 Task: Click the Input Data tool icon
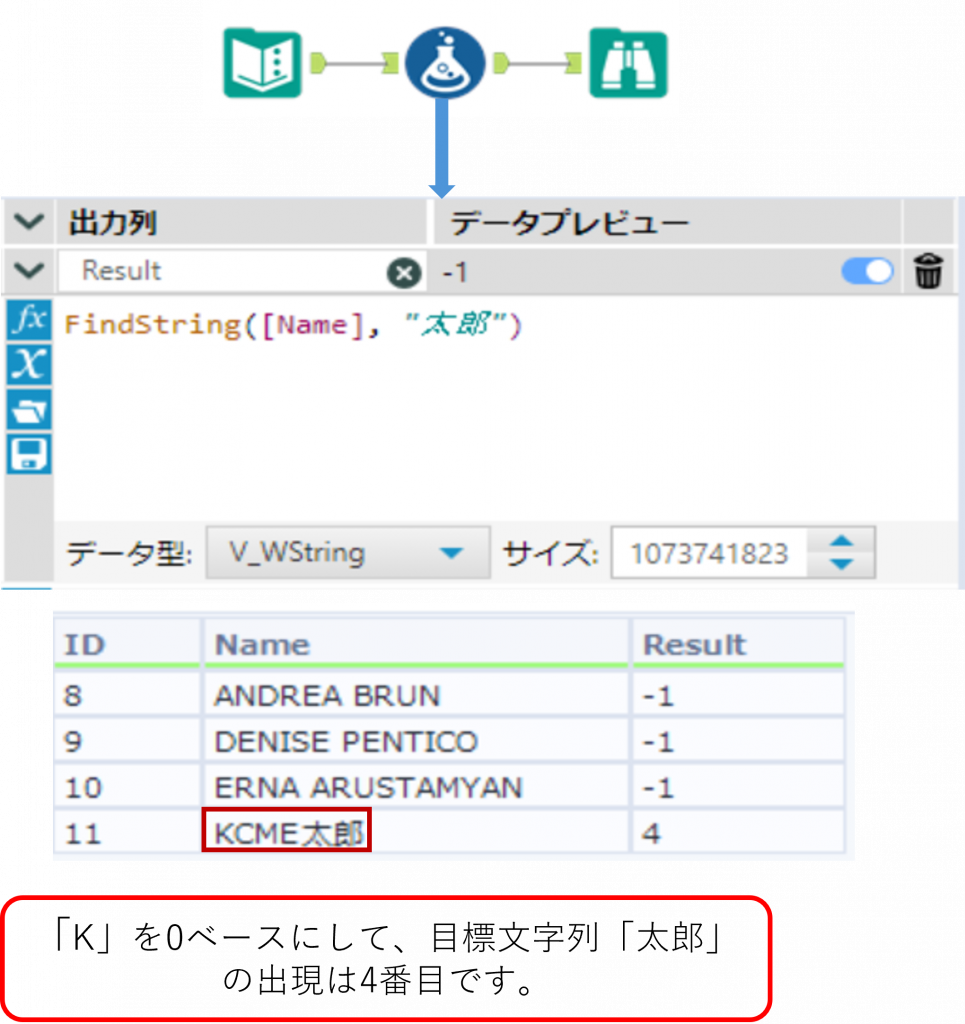coord(262,64)
